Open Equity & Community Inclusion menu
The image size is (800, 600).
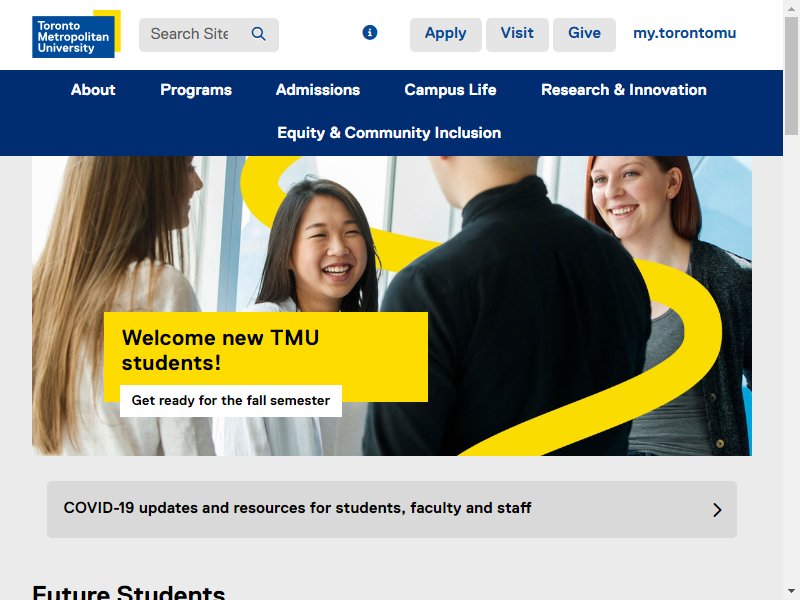tap(389, 133)
